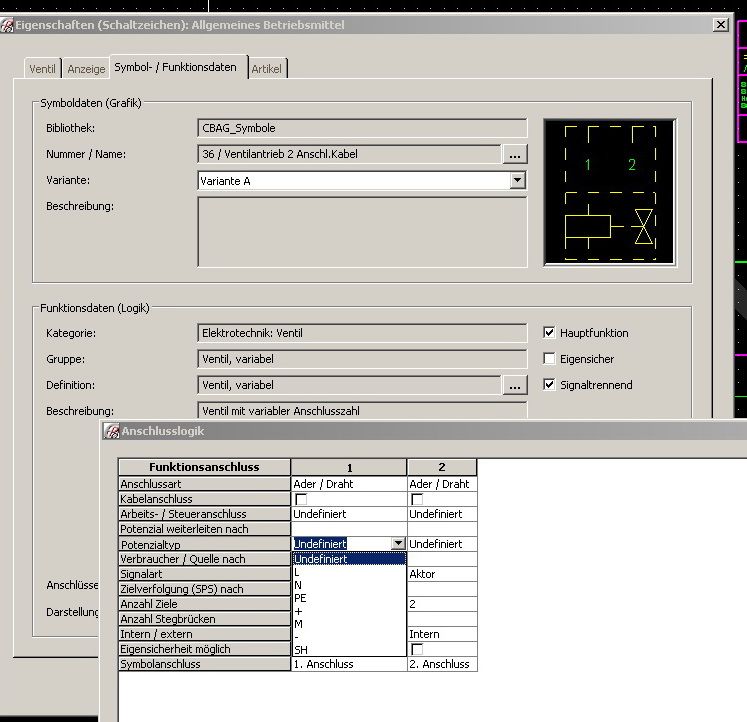Click column header 2 in Anschlusslogik
The image size is (747, 722).
pyautogui.click(x=442, y=467)
